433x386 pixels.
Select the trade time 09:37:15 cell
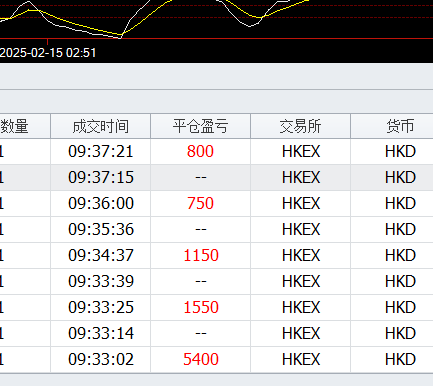pyautogui.click(x=101, y=177)
